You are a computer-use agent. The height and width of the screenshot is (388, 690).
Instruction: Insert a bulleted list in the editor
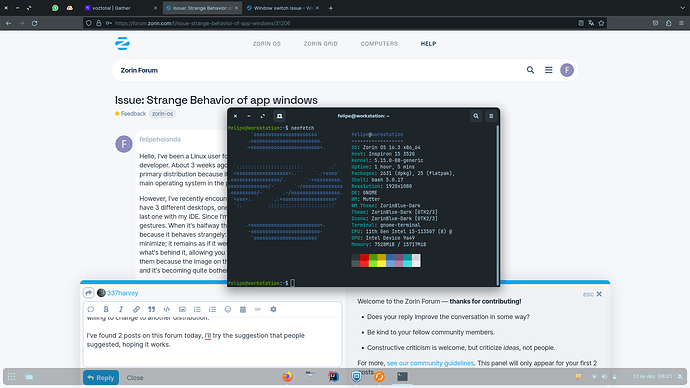click(x=197, y=309)
